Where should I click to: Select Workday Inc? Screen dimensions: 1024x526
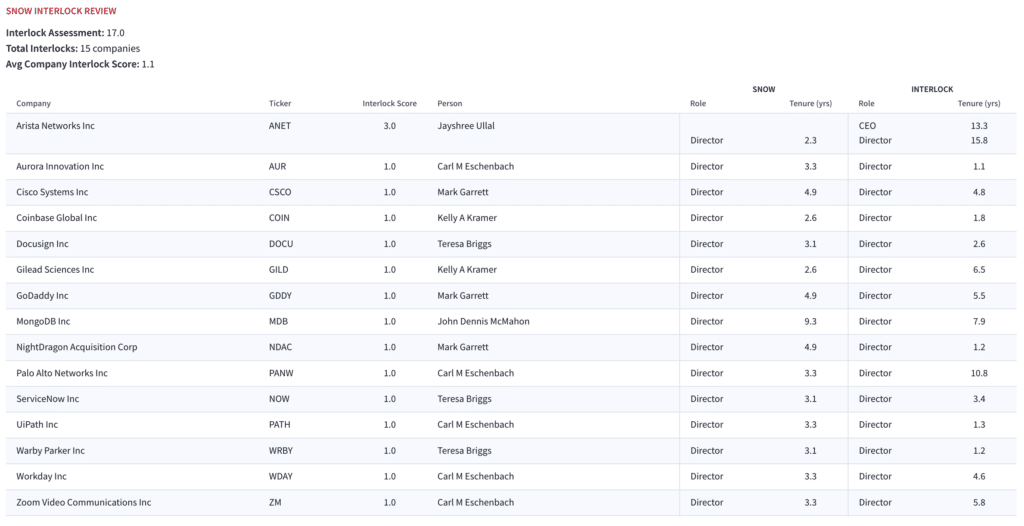pos(41,476)
